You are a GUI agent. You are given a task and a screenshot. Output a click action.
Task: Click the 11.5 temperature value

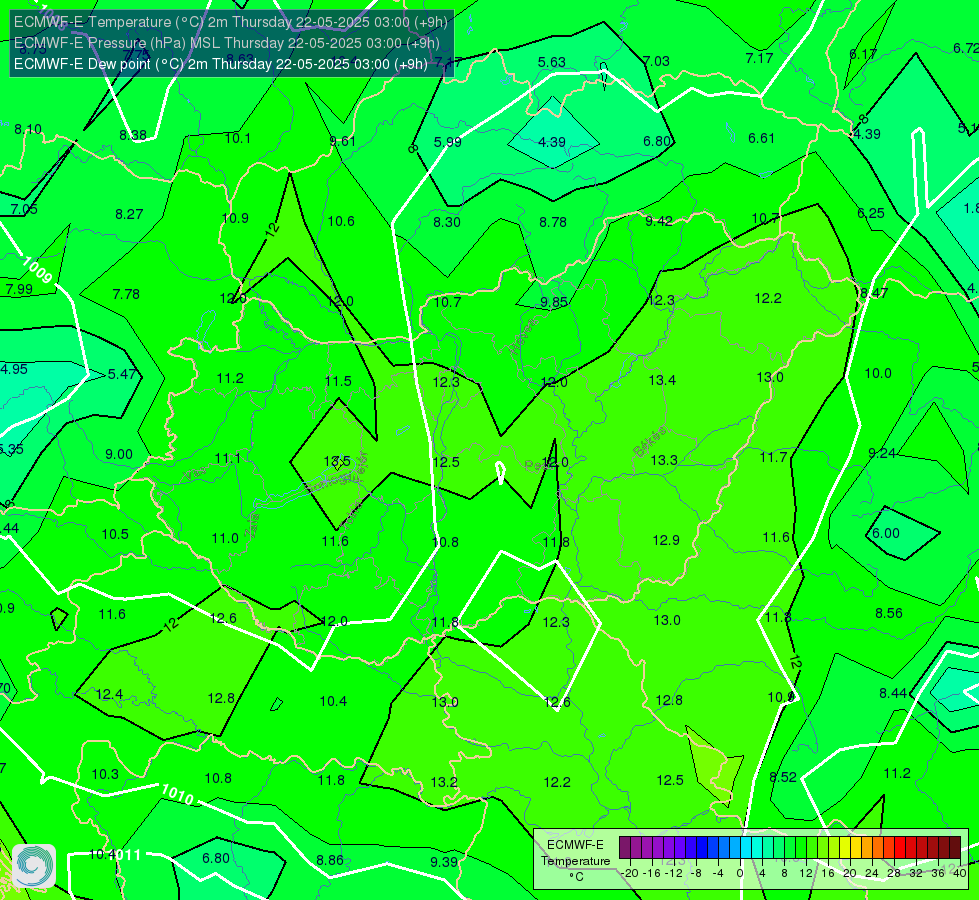(338, 381)
